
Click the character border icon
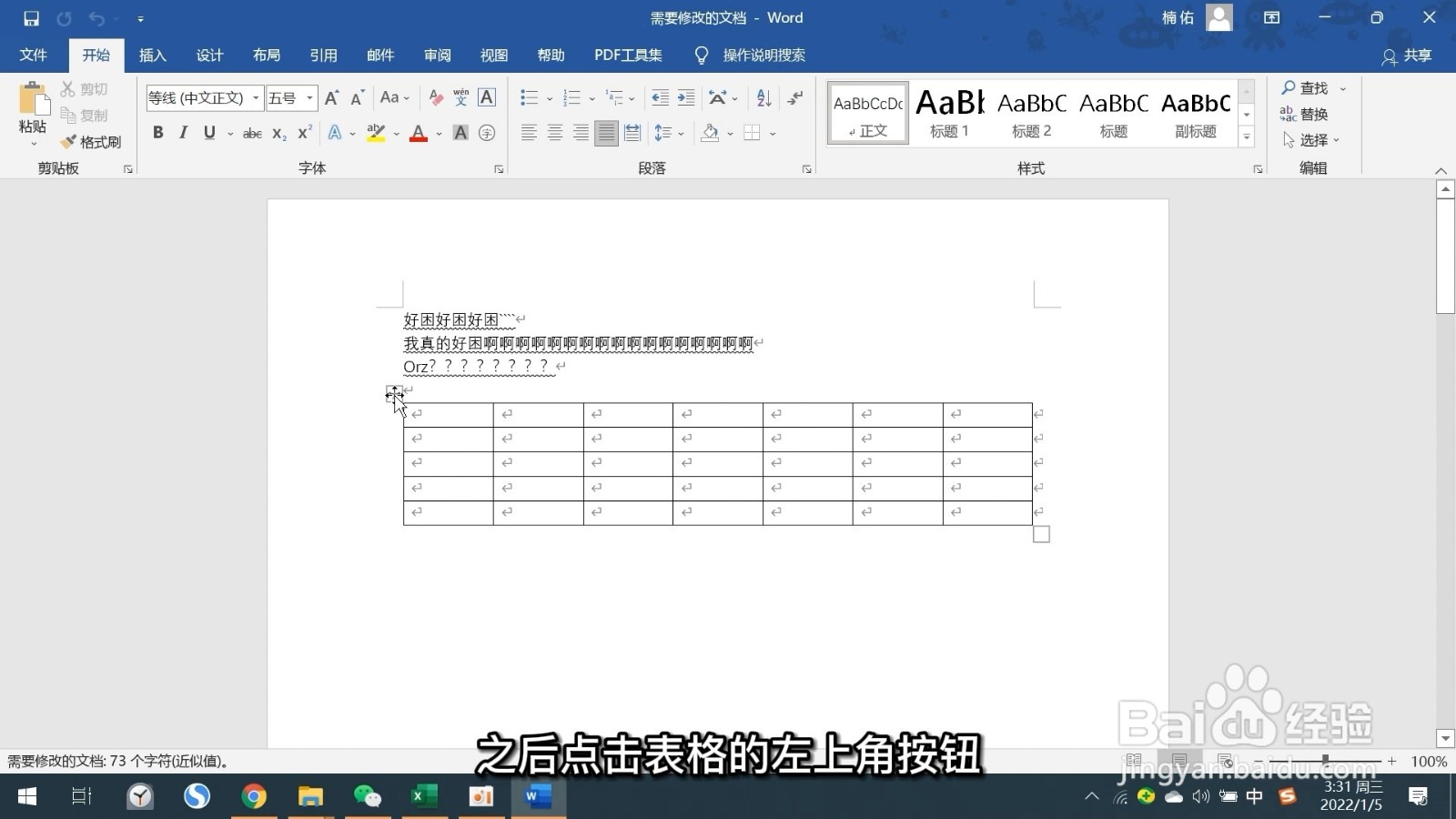(x=487, y=97)
